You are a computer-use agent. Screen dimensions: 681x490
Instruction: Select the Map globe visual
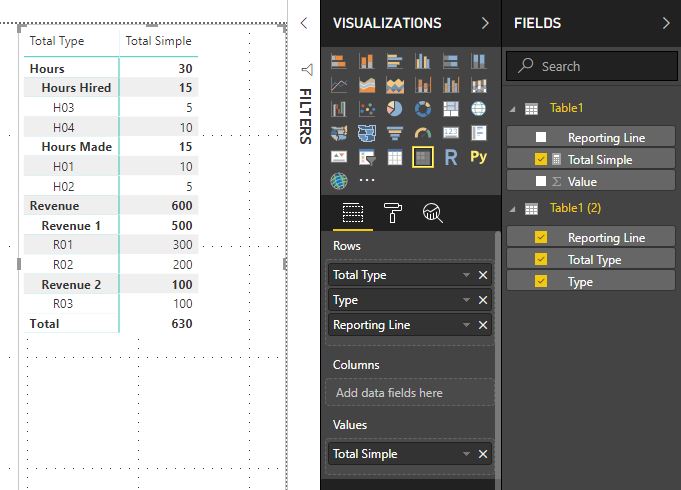point(479,109)
